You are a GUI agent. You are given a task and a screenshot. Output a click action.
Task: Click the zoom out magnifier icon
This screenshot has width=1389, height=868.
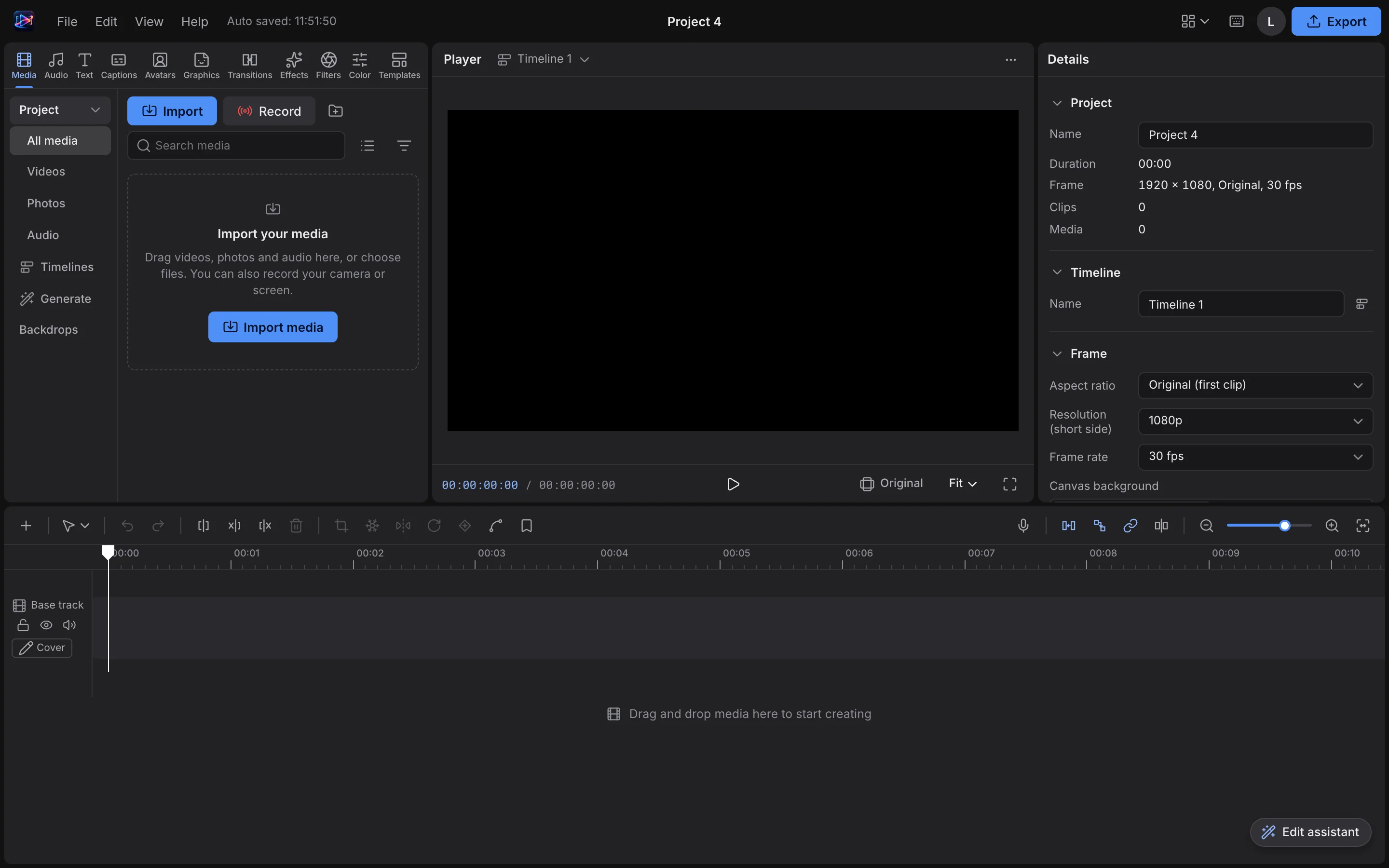pyautogui.click(x=1207, y=526)
